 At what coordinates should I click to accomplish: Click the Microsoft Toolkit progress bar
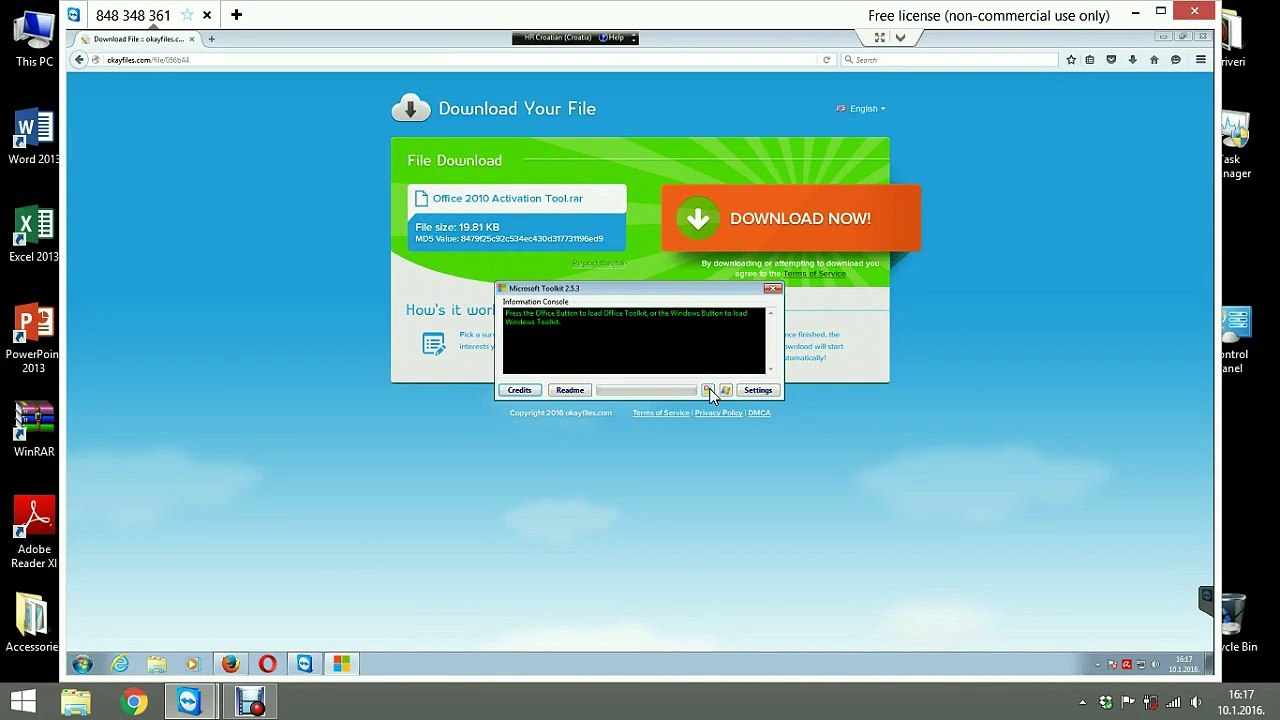(646, 390)
